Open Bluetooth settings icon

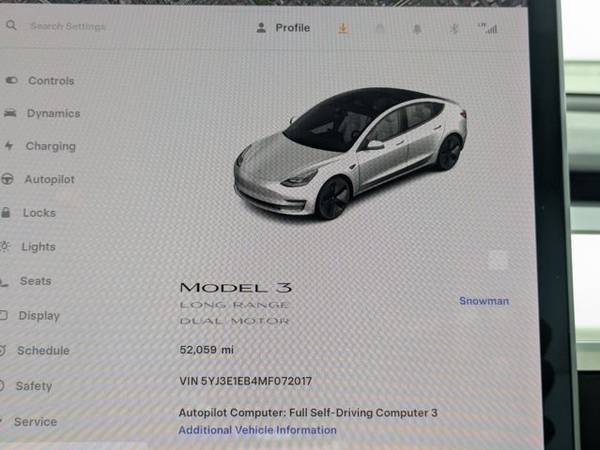pyautogui.click(x=454, y=28)
